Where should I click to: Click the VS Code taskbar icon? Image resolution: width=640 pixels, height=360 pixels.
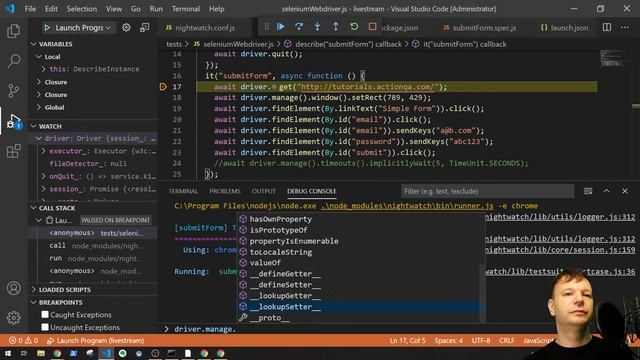[x=106, y=353]
